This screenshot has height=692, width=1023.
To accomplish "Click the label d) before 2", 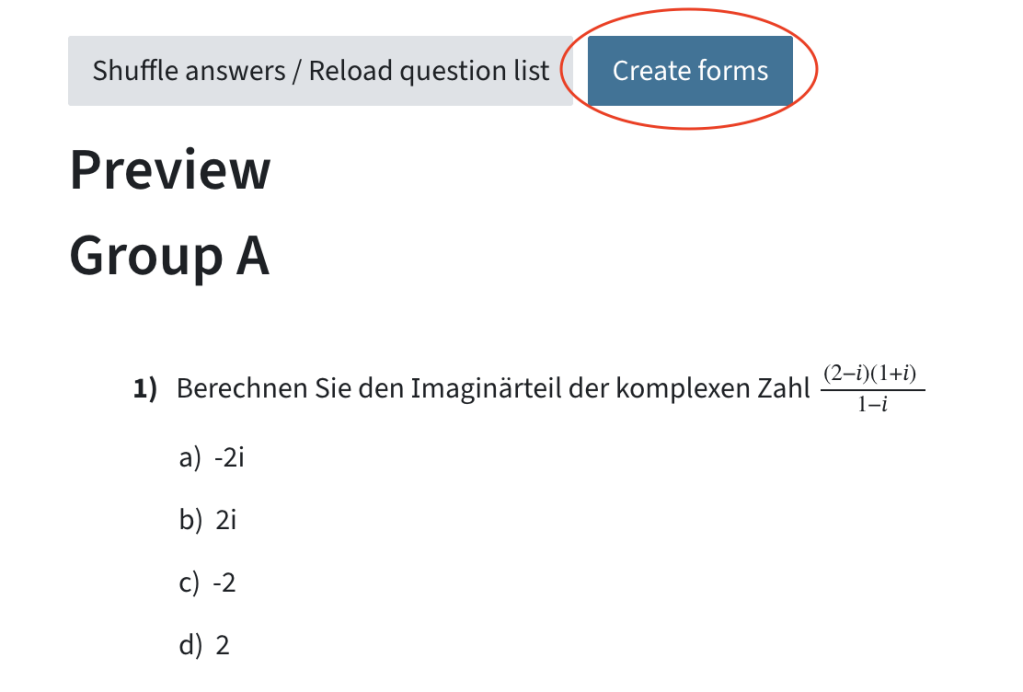I will [188, 645].
